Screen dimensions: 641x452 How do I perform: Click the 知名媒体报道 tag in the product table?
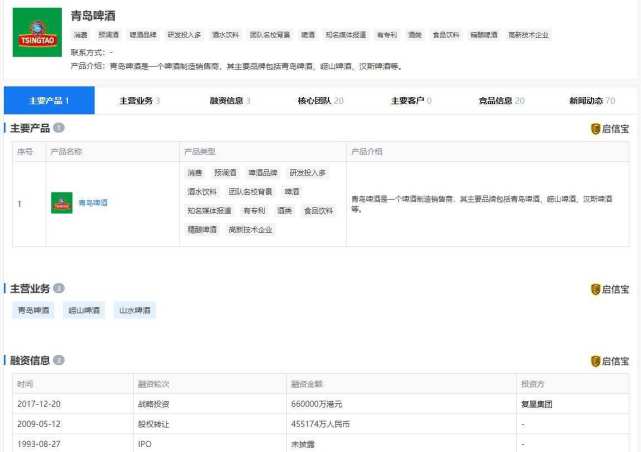pos(209,210)
